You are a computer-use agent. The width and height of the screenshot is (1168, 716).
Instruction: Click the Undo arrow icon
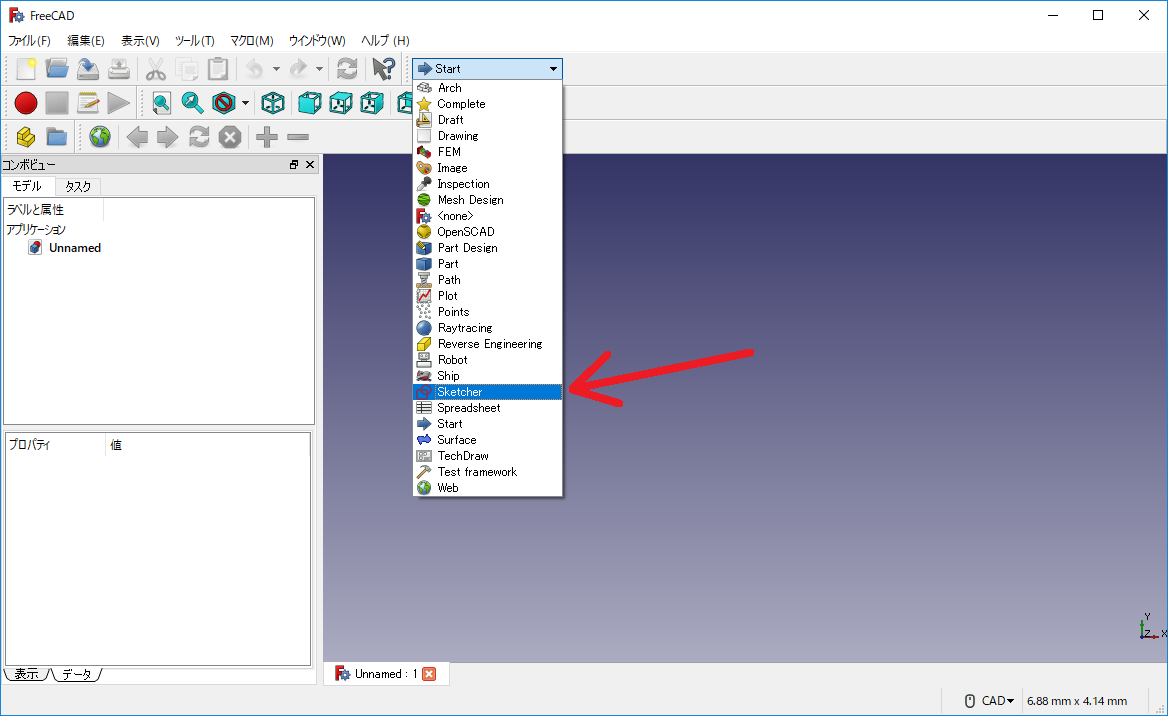click(255, 69)
